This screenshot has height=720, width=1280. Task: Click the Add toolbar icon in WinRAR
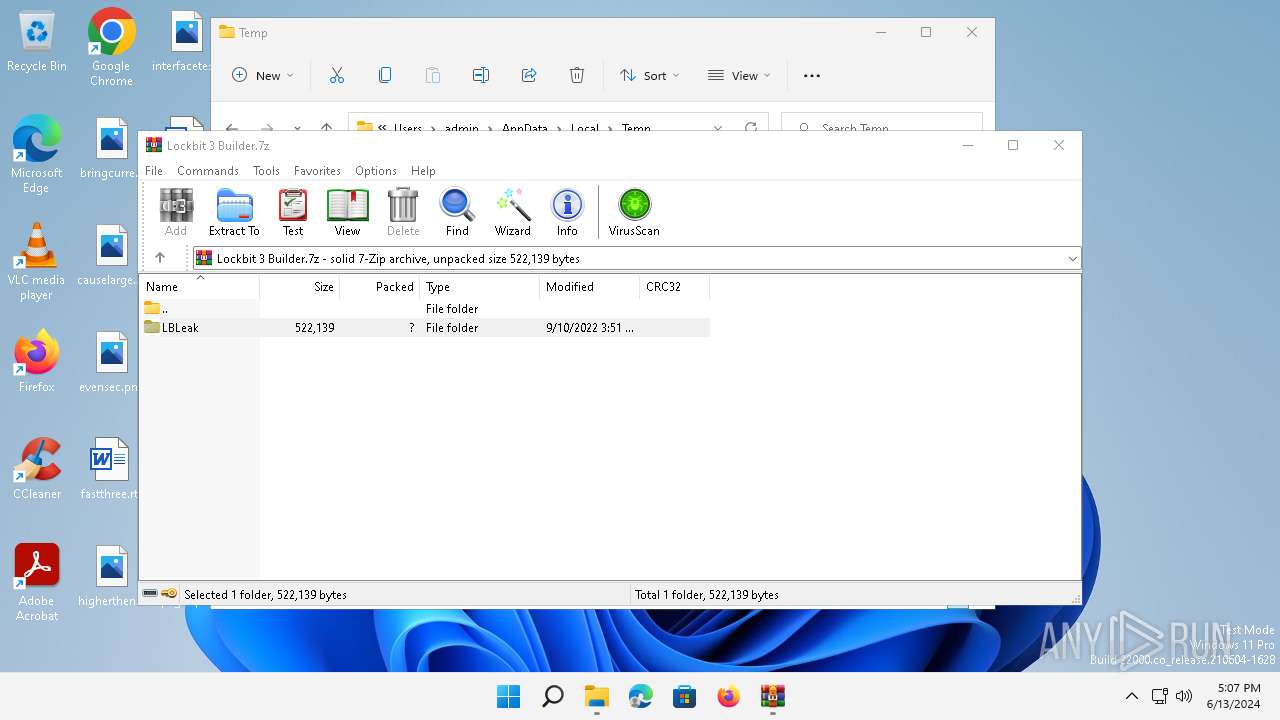click(176, 212)
